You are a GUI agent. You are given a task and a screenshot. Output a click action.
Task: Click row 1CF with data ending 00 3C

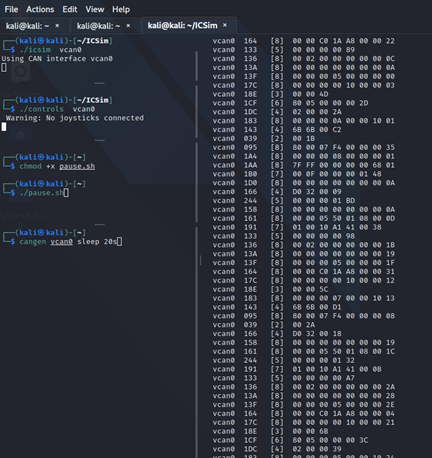(290, 440)
